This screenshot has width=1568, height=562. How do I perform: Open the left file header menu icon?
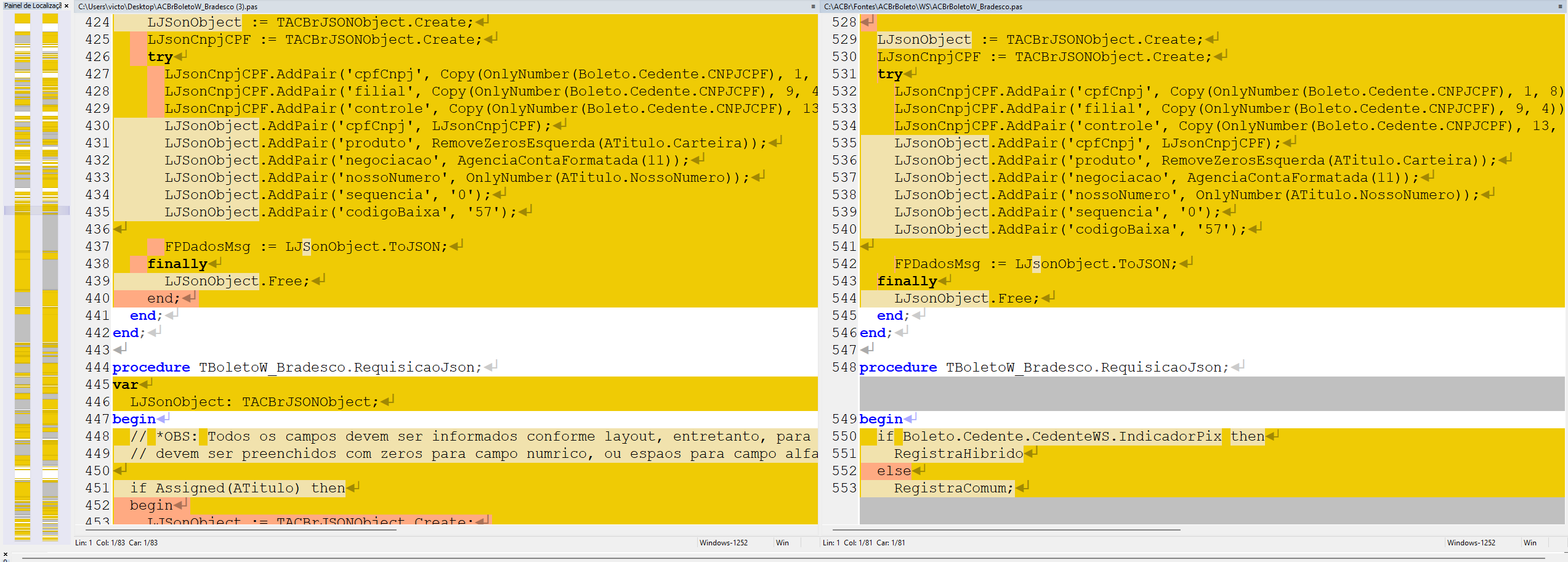[x=813, y=7]
